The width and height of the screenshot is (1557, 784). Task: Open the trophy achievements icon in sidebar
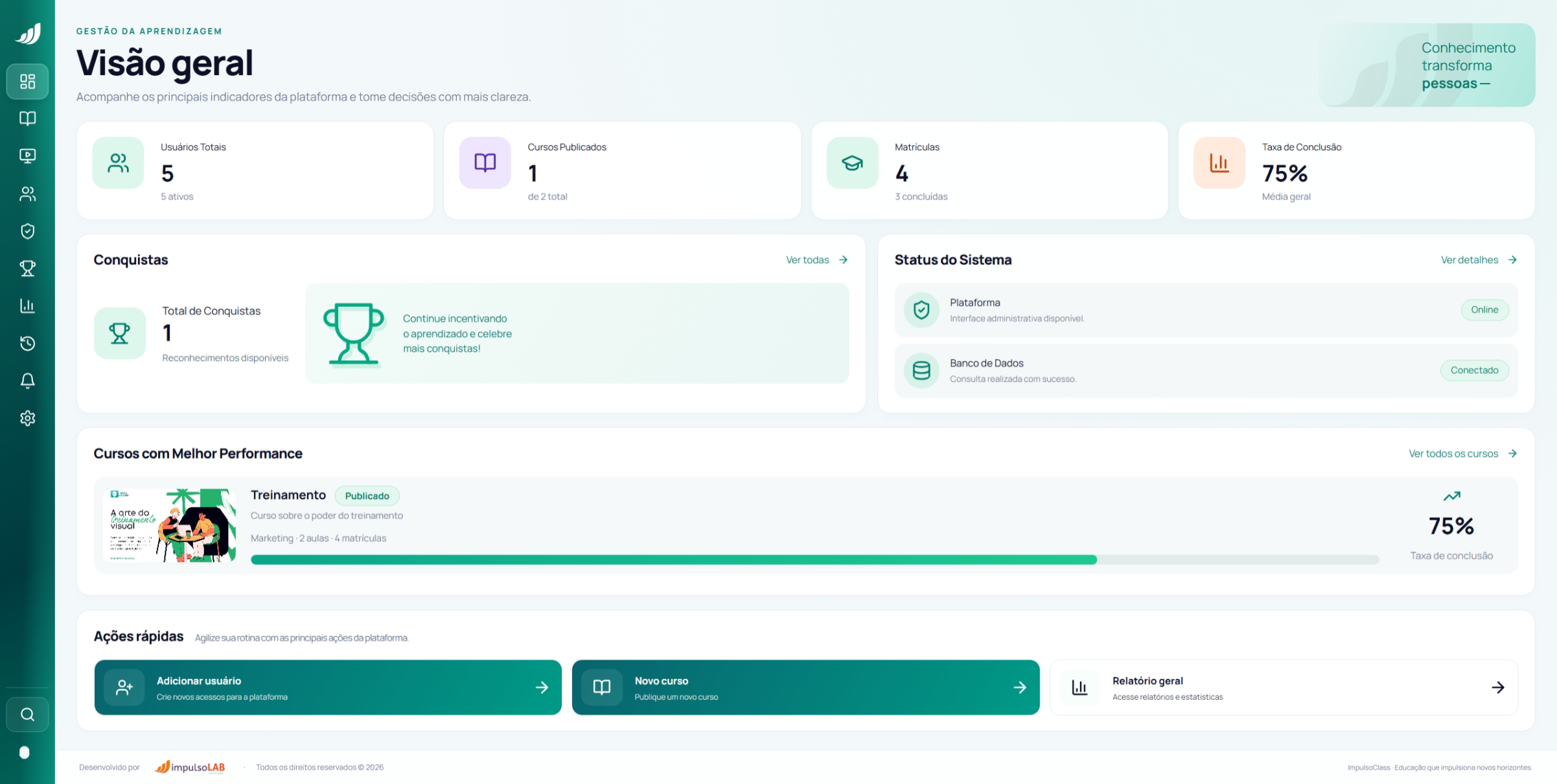click(27, 268)
